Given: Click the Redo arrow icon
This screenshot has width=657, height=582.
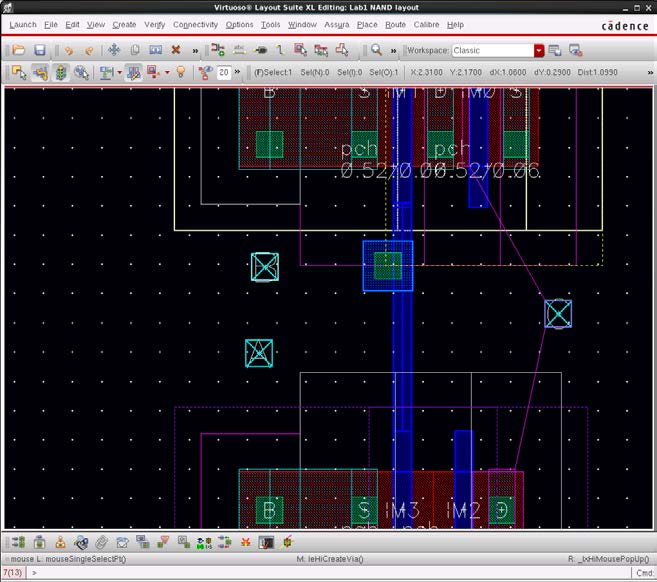Looking at the screenshot, I should (89, 51).
